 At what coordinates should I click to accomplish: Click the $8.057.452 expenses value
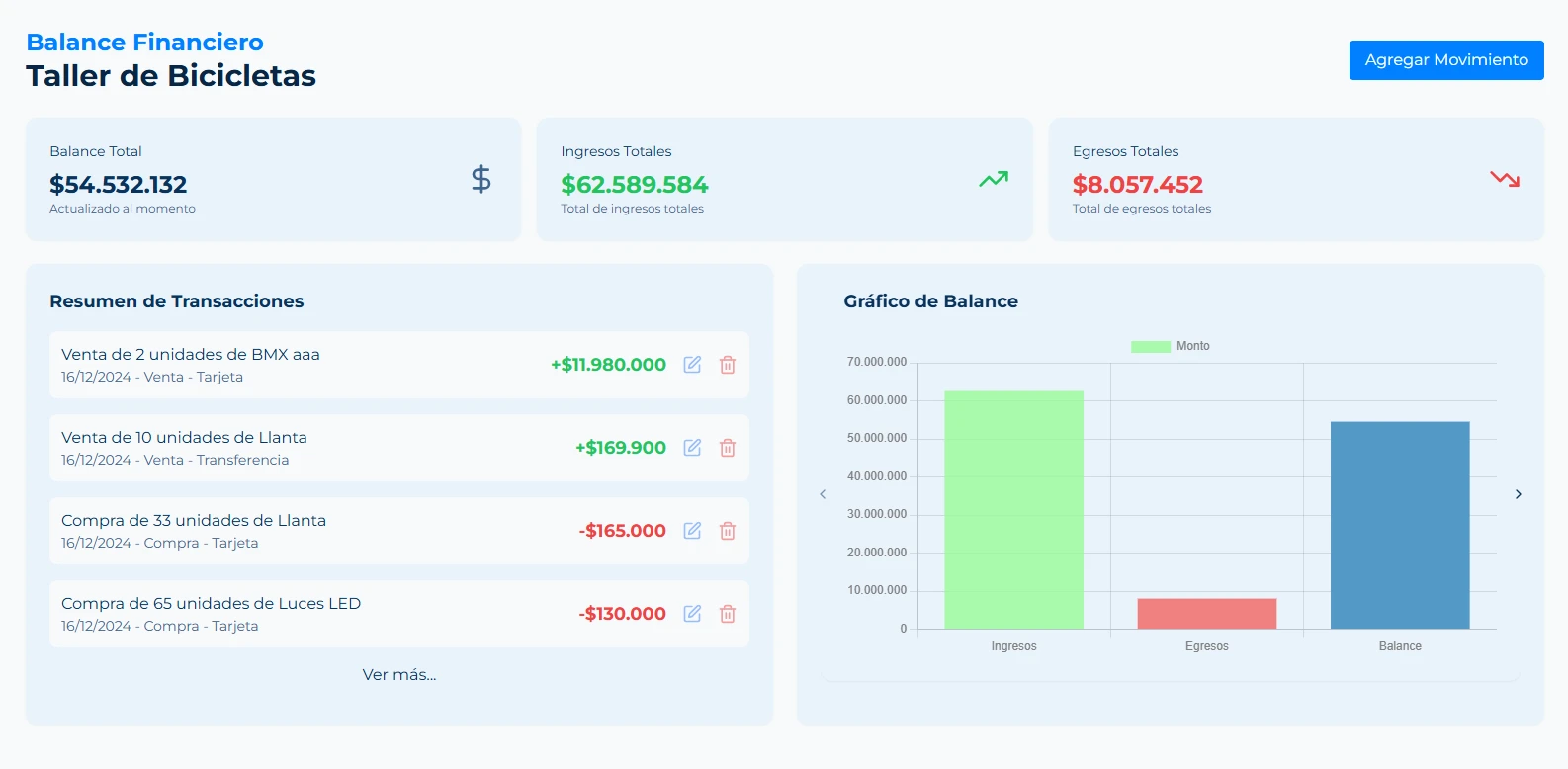1138,185
